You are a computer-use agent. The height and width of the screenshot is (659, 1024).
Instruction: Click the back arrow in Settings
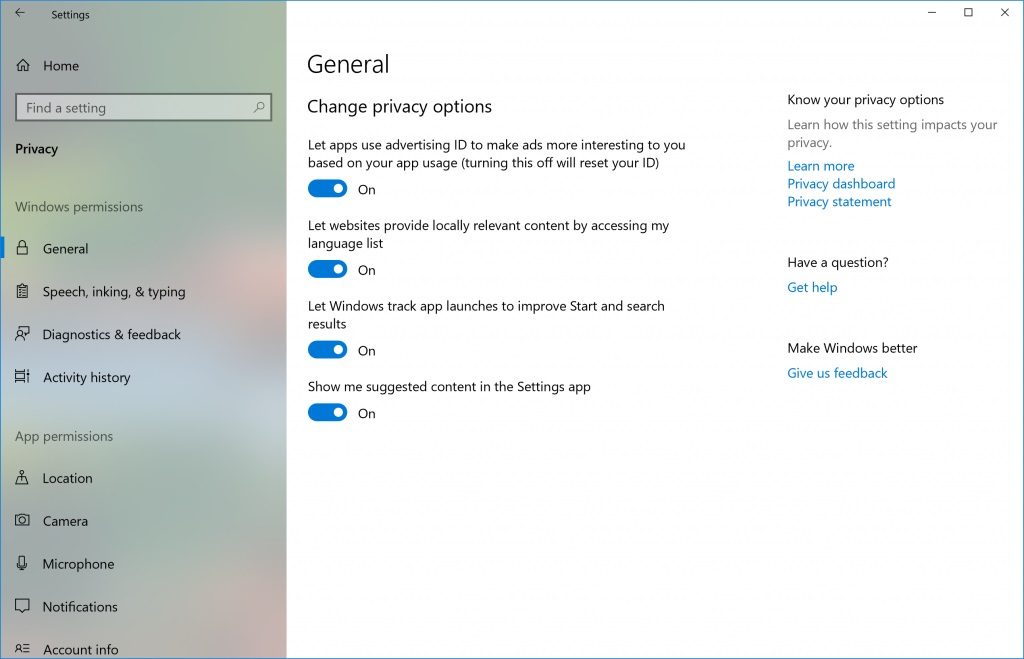coord(20,14)
